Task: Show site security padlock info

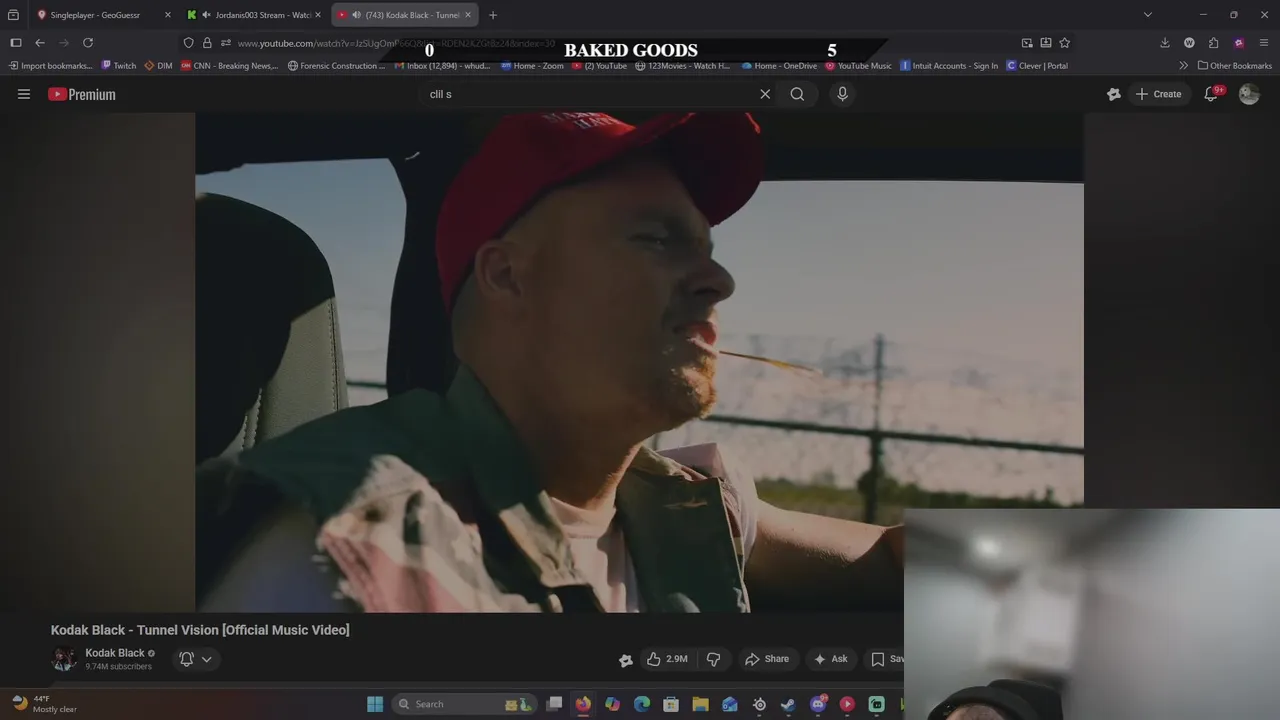Action: click(x=207, y=43)
